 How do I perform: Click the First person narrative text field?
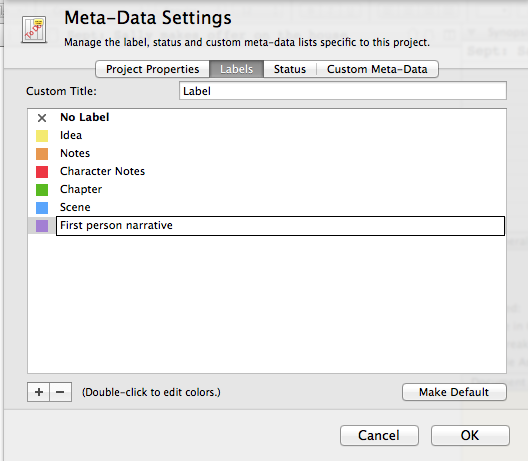280,226
